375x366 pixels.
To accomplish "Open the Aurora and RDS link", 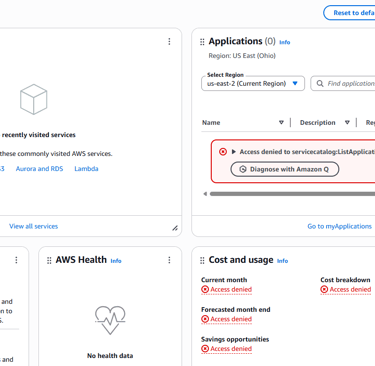I will [39, 169].
